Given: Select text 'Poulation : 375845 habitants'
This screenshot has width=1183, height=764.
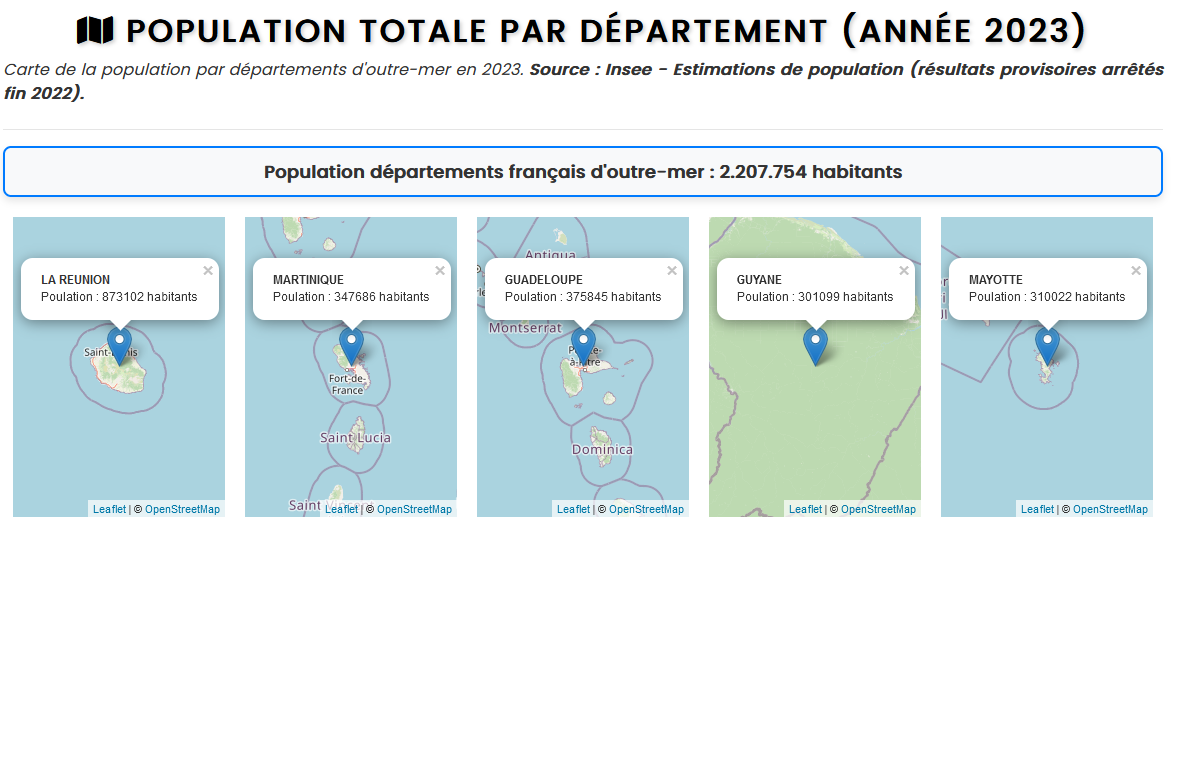Looking at the screenshot, I should tap(583, 297).
